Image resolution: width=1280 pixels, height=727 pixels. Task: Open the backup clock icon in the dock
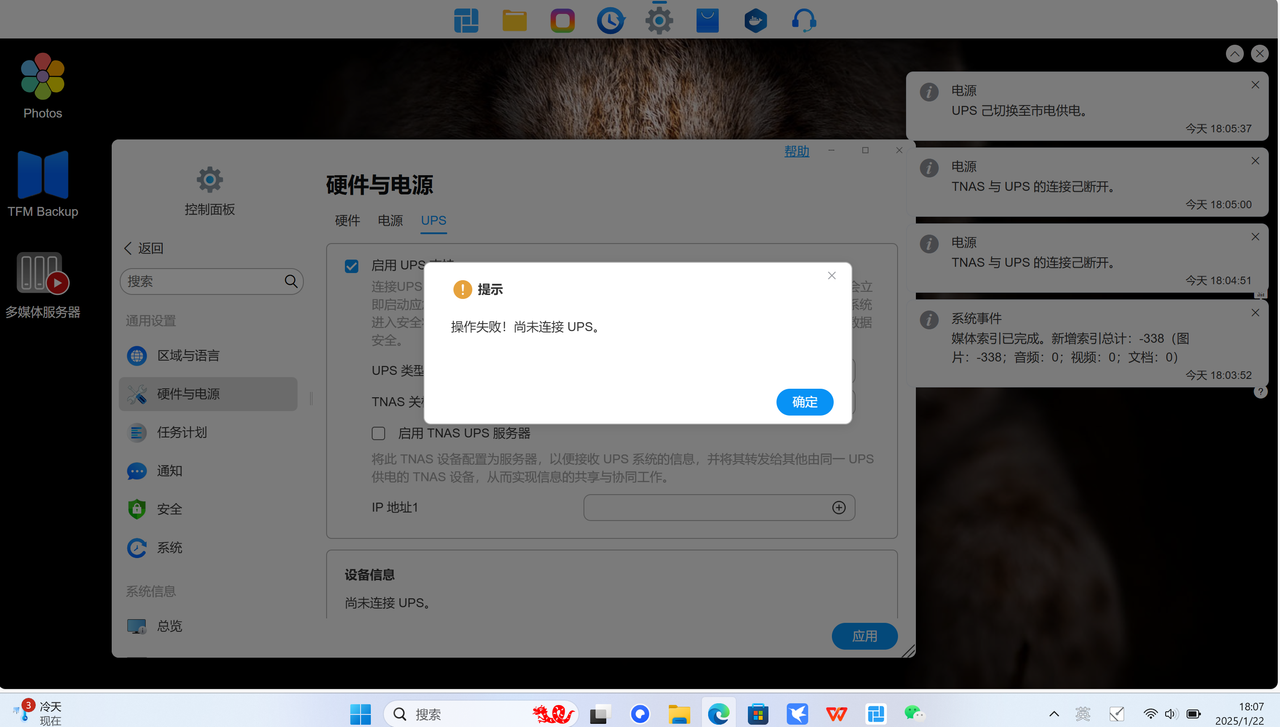(x=610, y=19)
